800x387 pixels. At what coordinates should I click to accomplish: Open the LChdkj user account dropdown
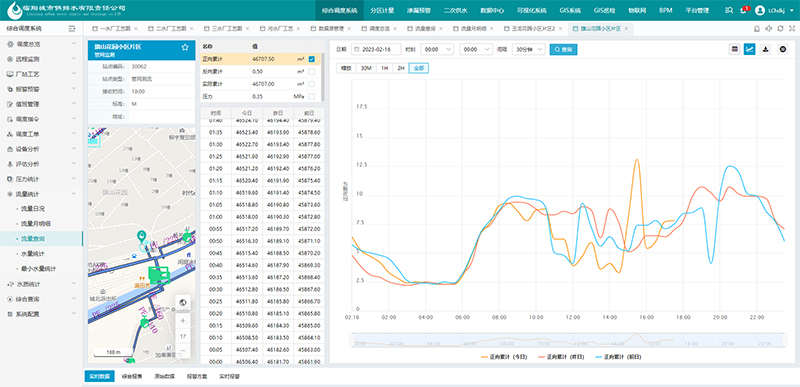(x=773, y=10)
